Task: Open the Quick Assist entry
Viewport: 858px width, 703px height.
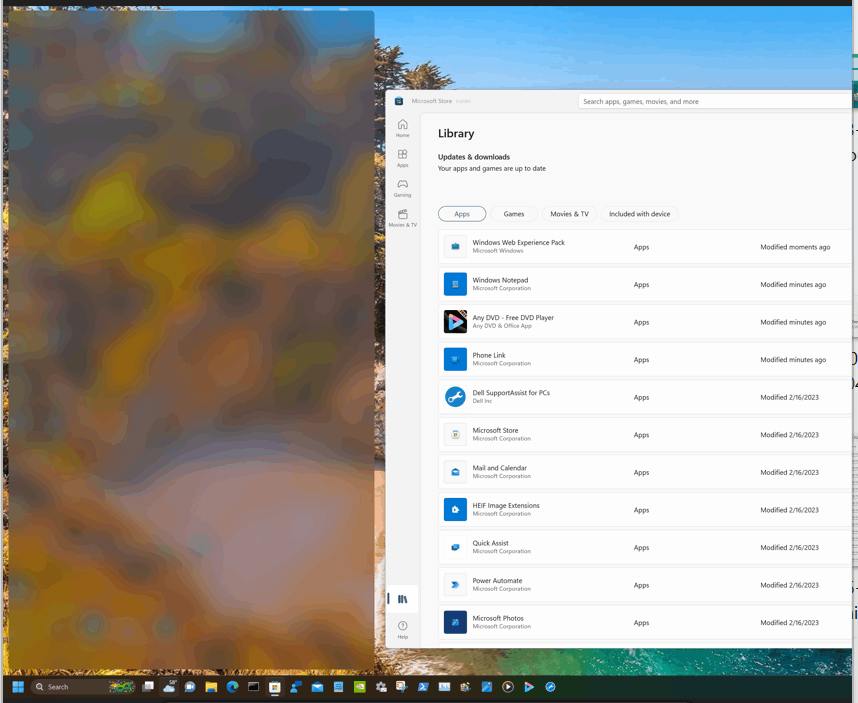Action: click(645, 547)
